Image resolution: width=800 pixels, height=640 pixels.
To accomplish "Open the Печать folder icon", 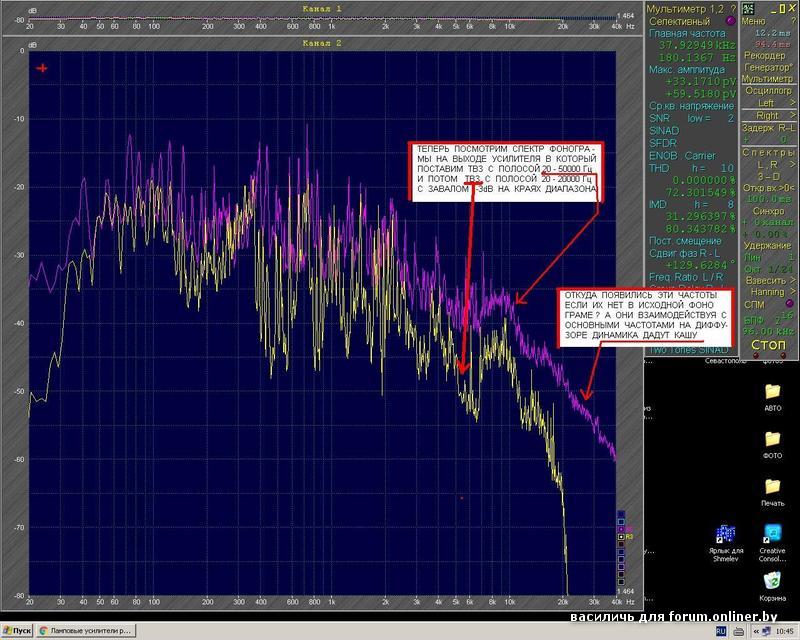I will pyautogui.click(x=772, y=487).
